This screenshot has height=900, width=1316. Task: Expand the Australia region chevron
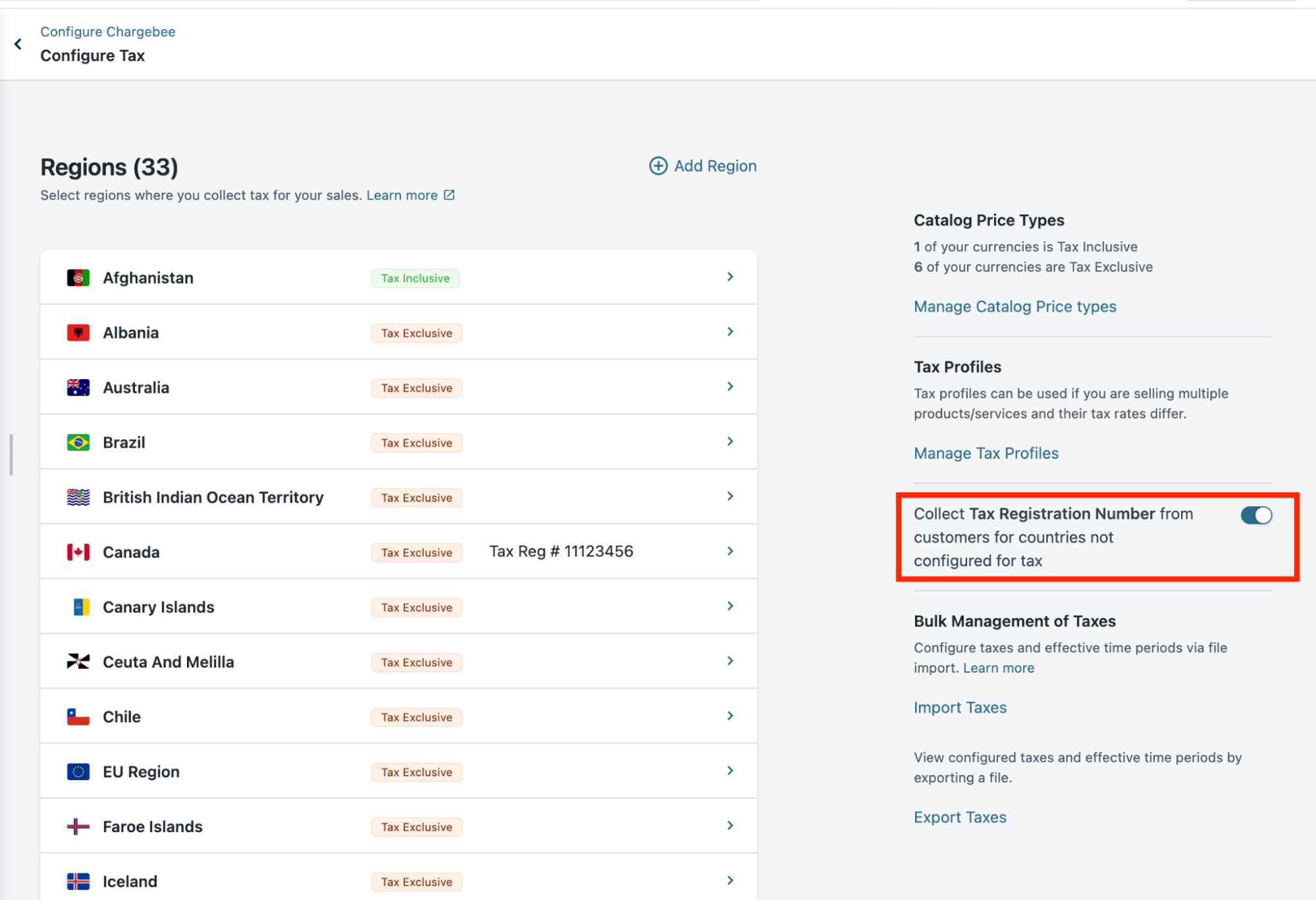click(729, 386)
